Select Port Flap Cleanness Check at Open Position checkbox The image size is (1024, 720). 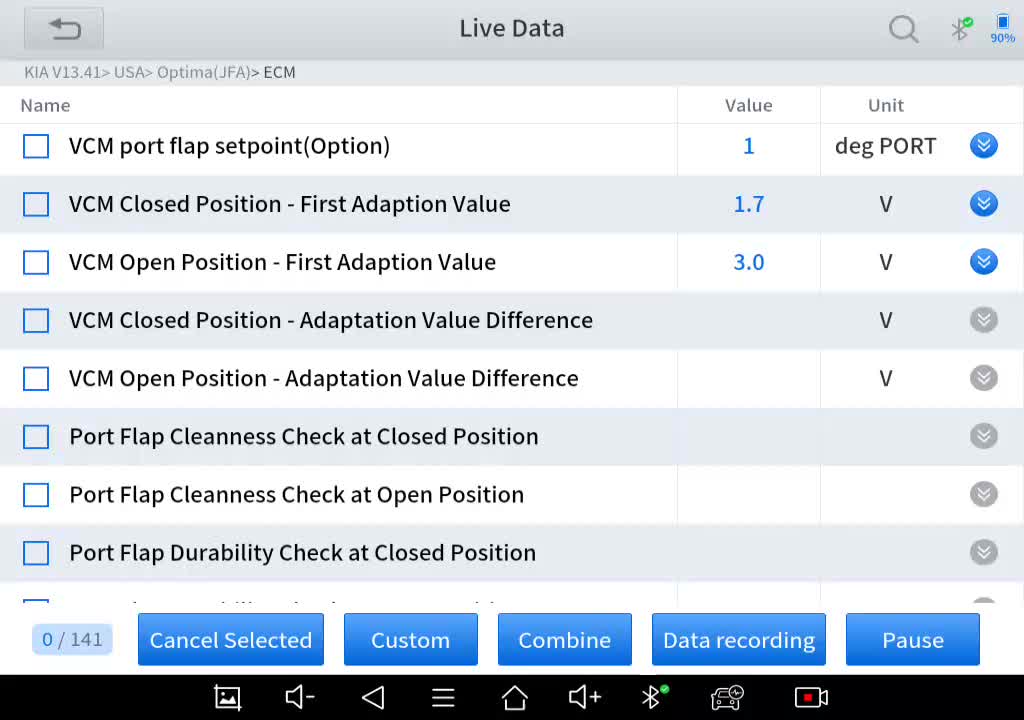click(x=36, y=495)
